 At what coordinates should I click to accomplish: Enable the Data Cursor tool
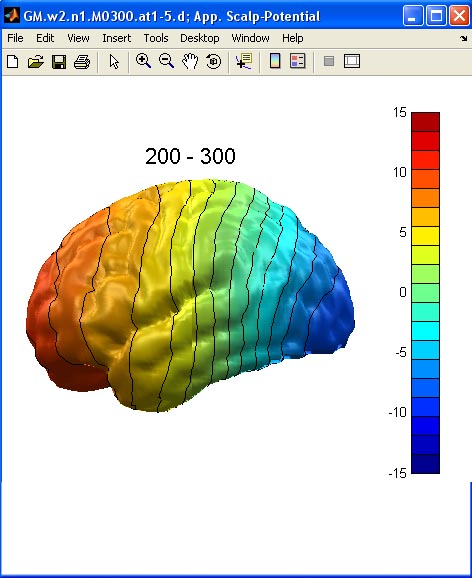pos(244,61)
